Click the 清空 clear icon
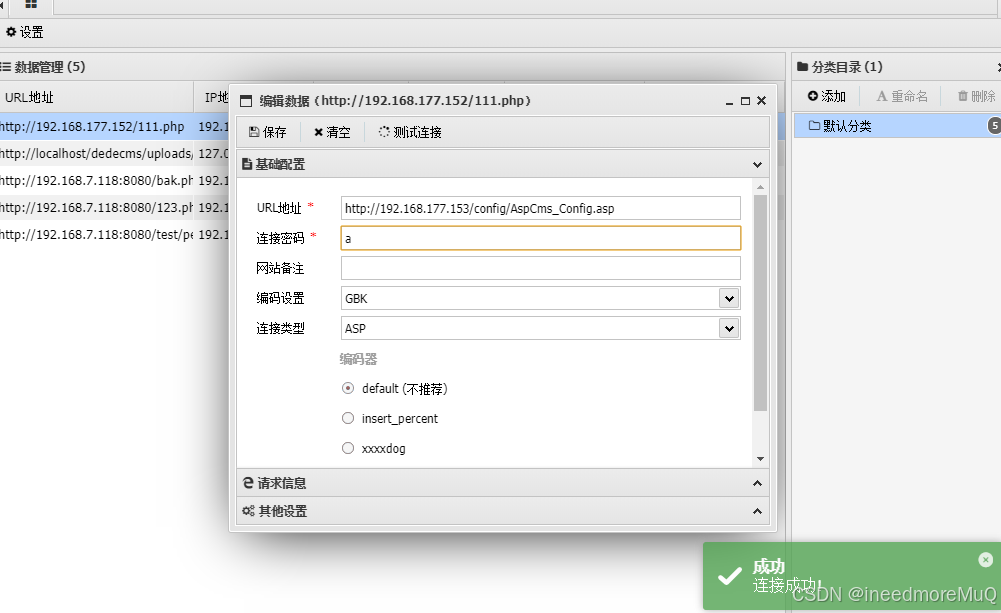 (331, 131)
